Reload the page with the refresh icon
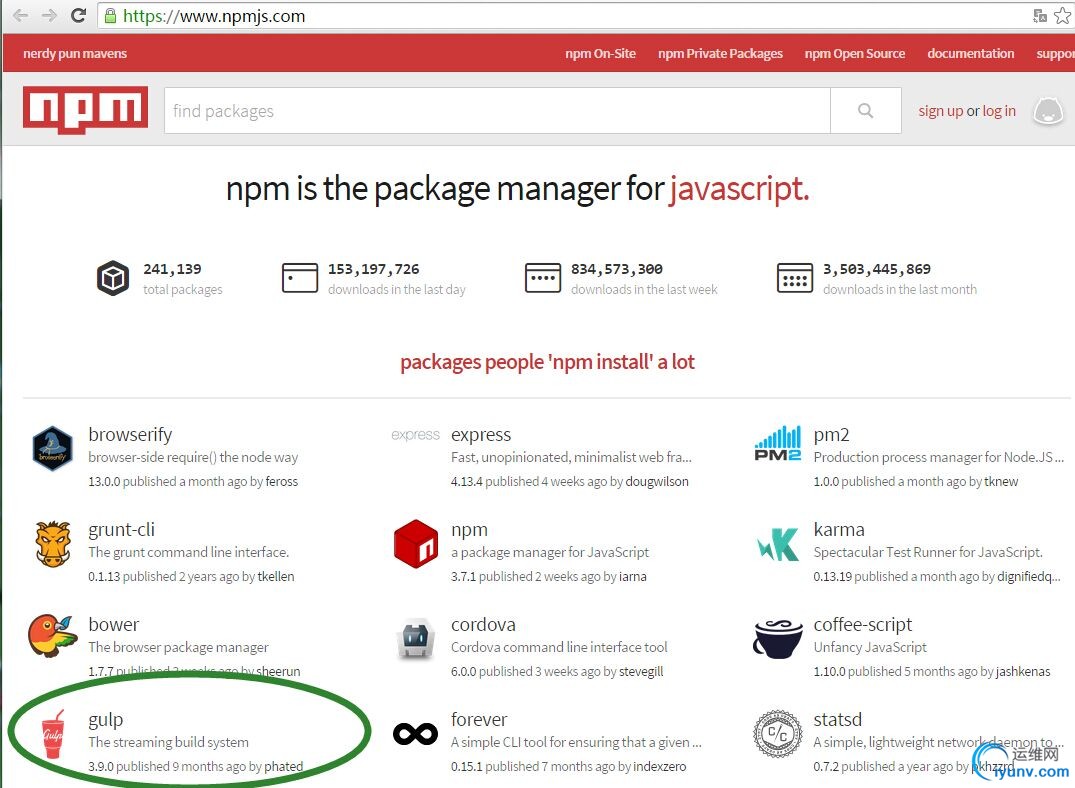 [78, 15]
